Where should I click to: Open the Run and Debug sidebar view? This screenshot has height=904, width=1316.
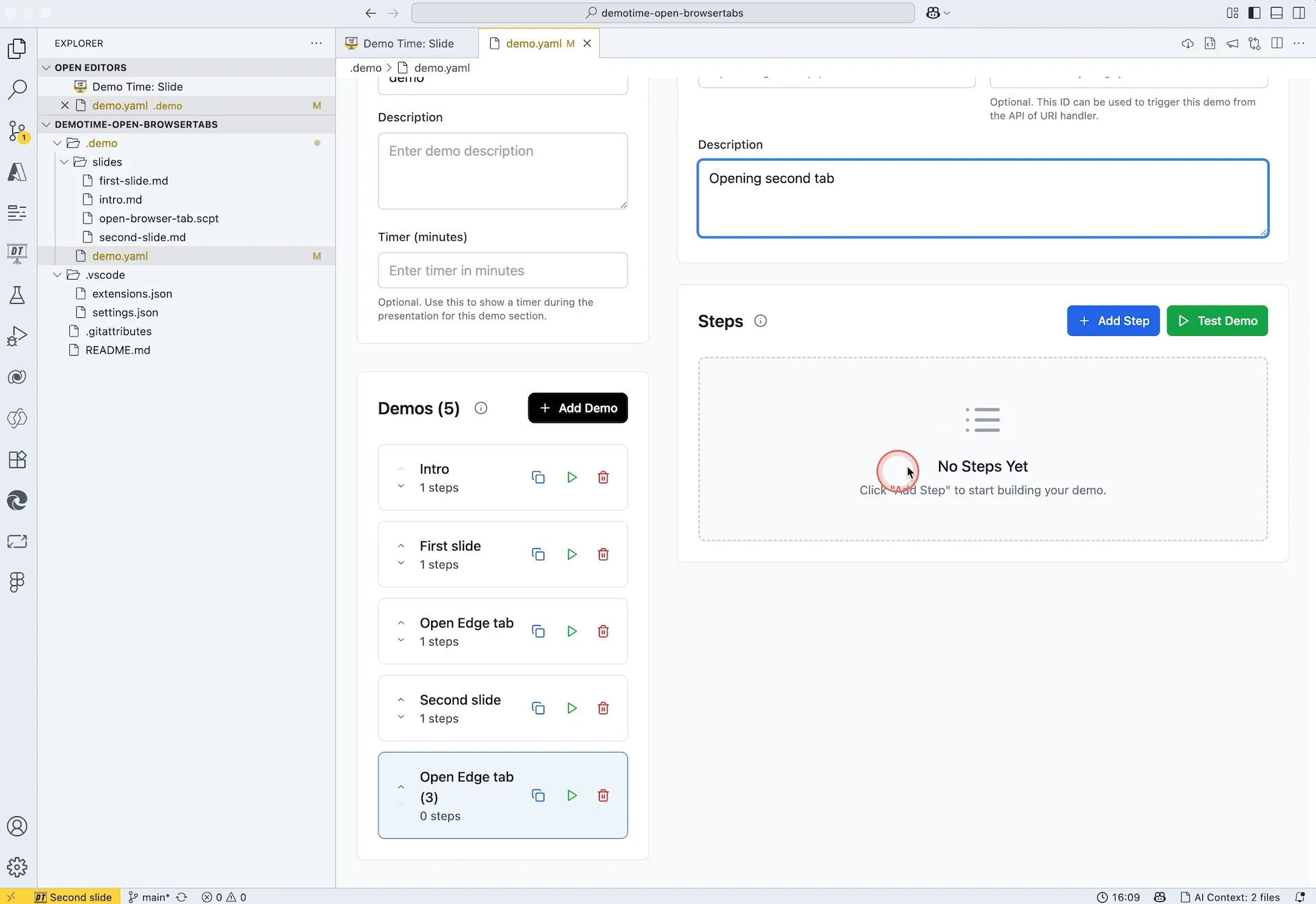coord(16,336)
